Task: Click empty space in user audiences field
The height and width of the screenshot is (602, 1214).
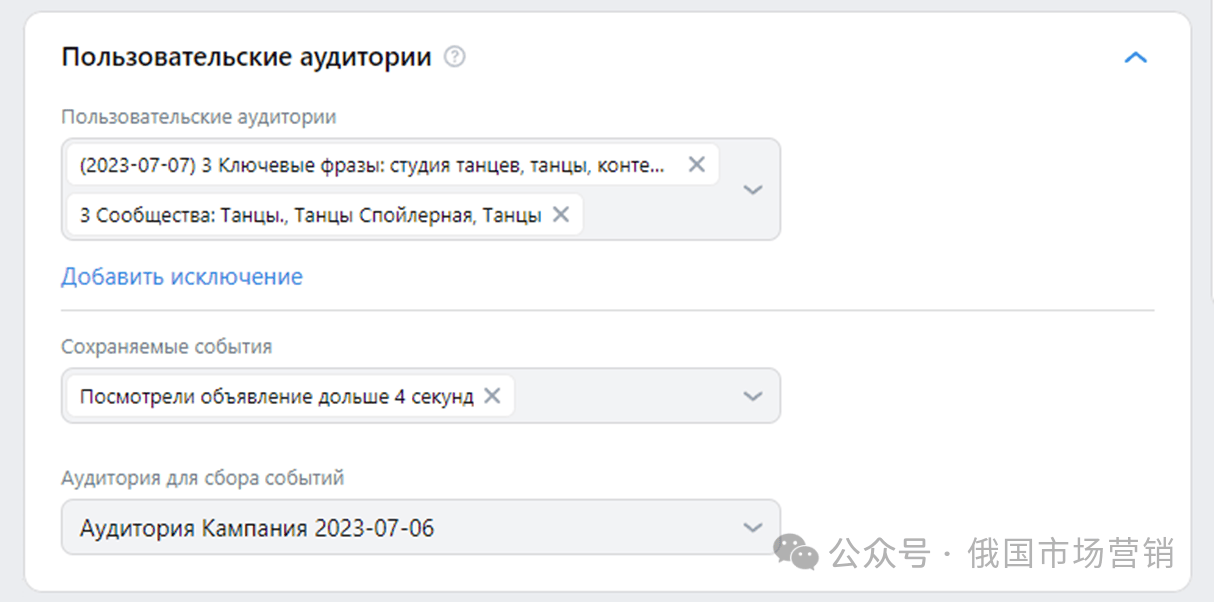Action: pos(660,215)
